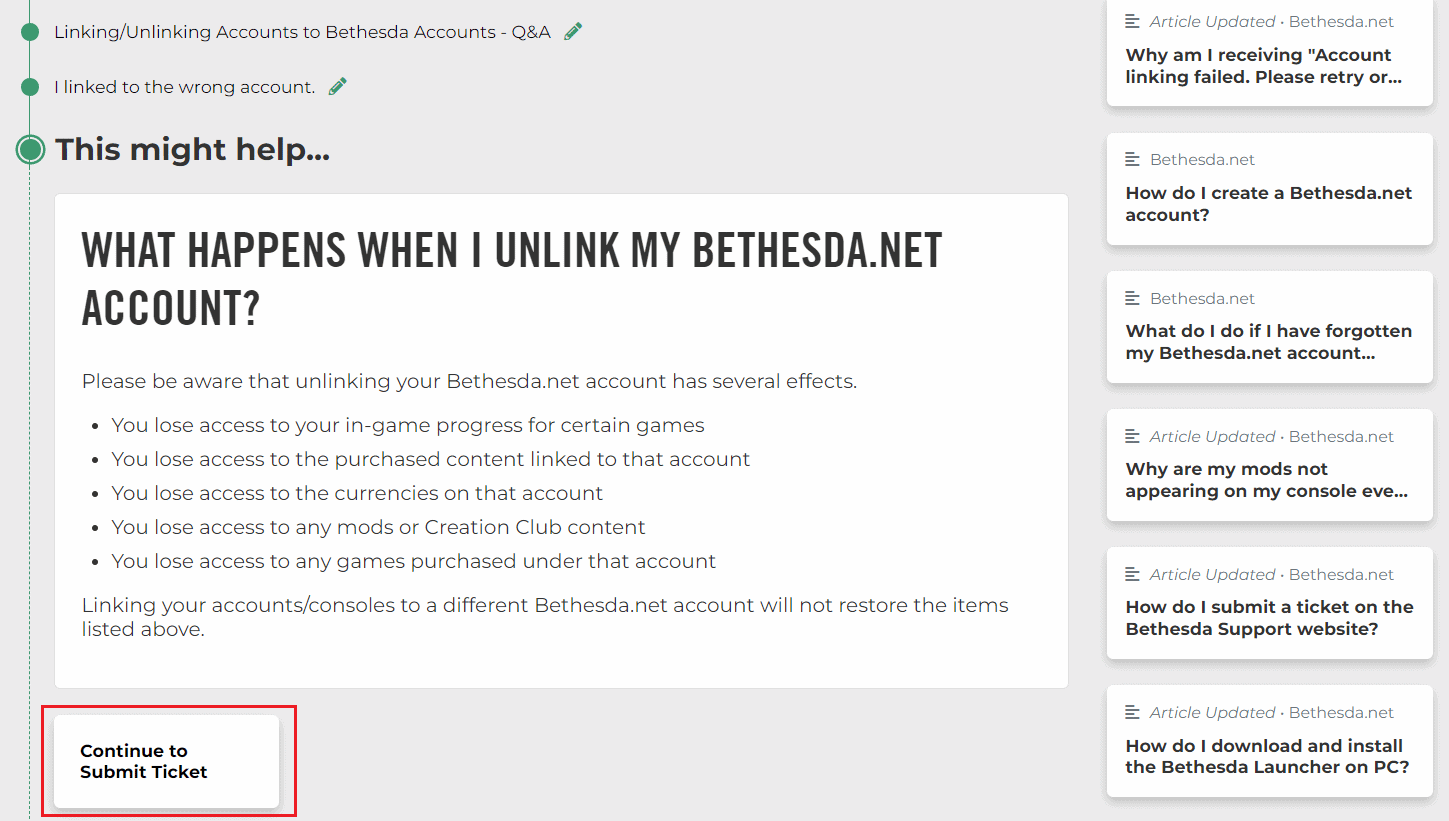Edit the "Linking/Unlinking Accounts" question
The height and width of the screenshot is (821, 1449).
point(571,31)
